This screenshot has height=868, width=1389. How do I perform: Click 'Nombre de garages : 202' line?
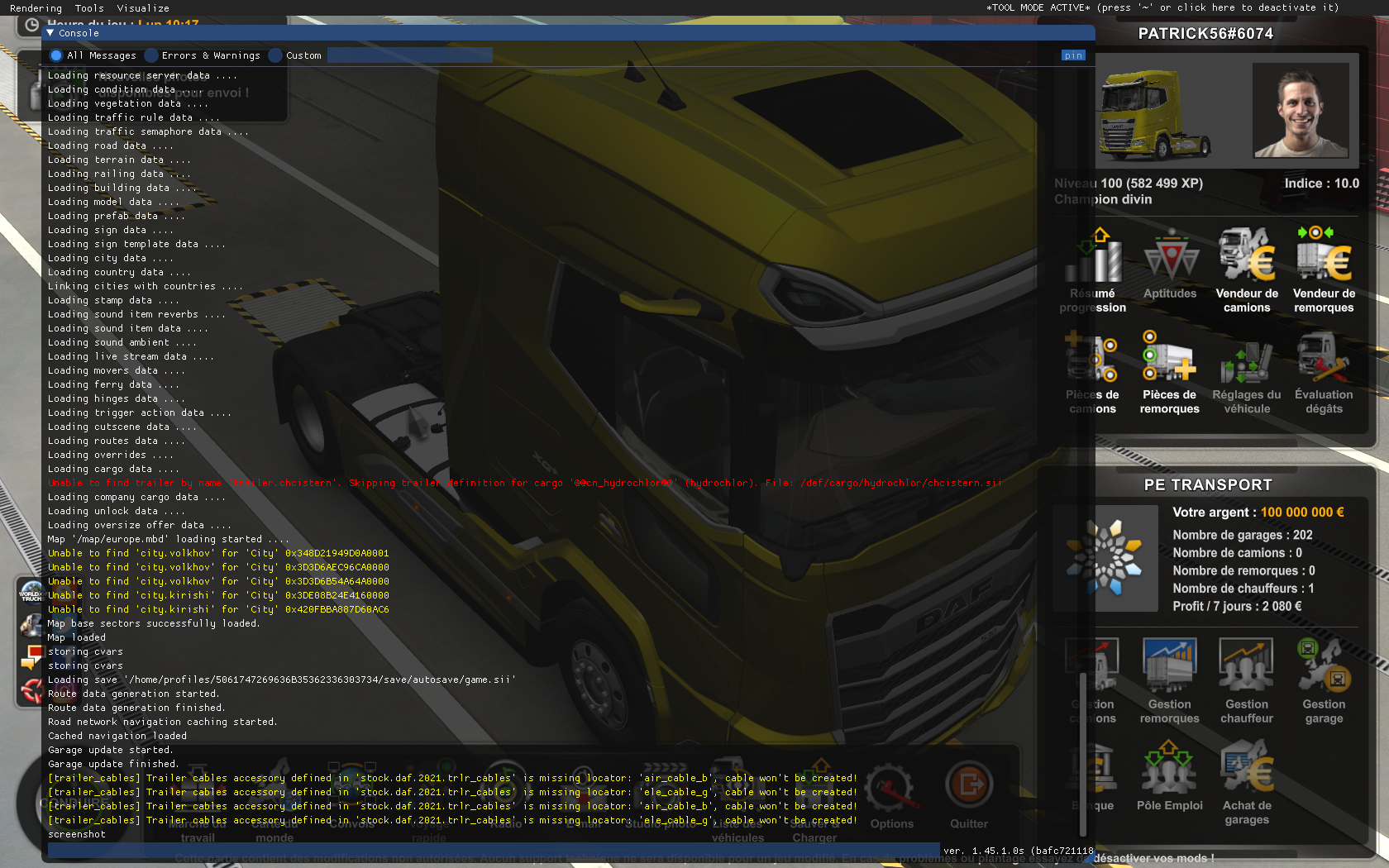click(1243, 535)
